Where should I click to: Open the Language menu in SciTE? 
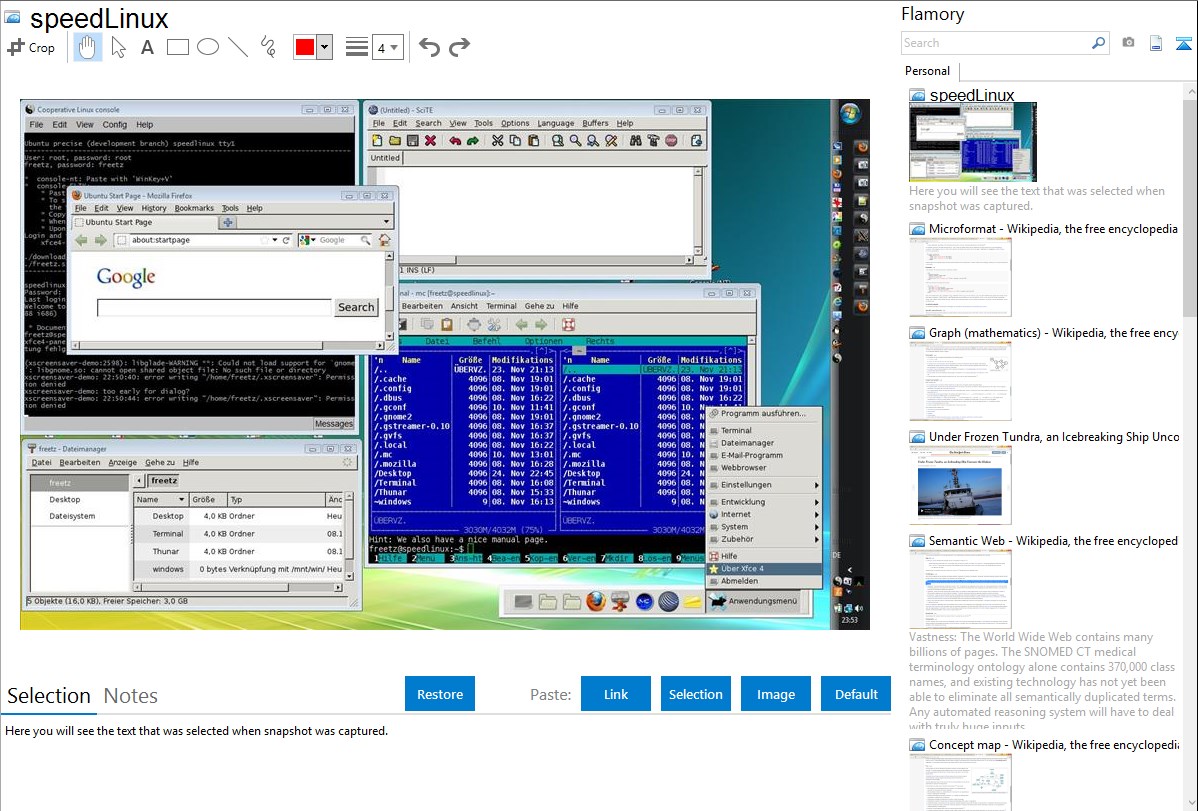555,123
